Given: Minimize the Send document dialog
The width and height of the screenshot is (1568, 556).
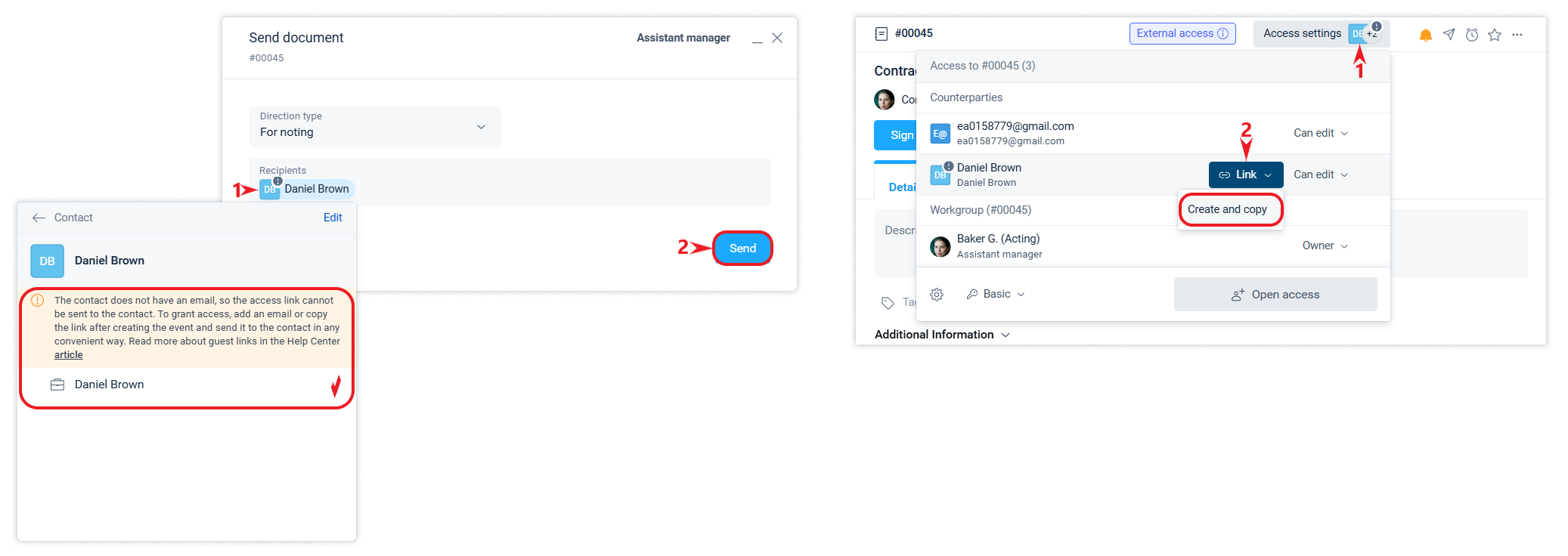Looking at the screenshot, I should [757, 39].
